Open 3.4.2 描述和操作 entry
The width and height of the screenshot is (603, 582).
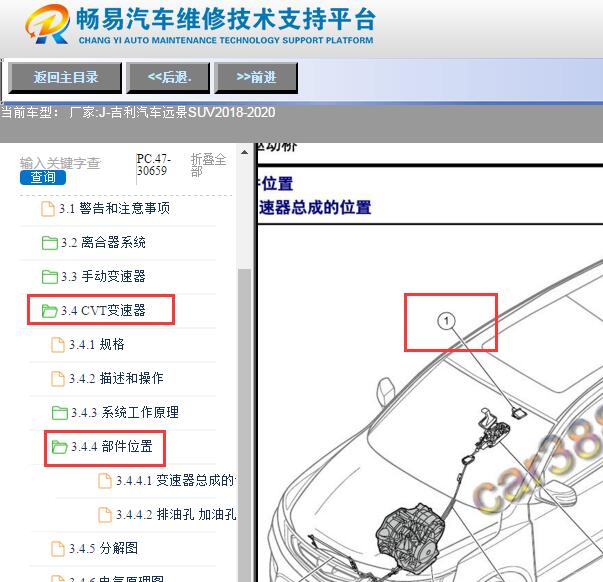coord(116,379)
